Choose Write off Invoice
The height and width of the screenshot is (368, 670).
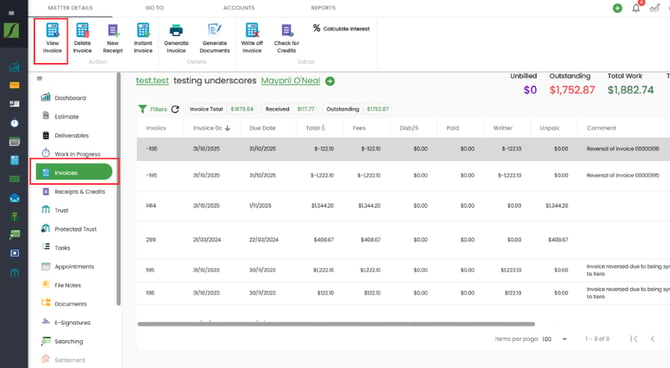252,38
